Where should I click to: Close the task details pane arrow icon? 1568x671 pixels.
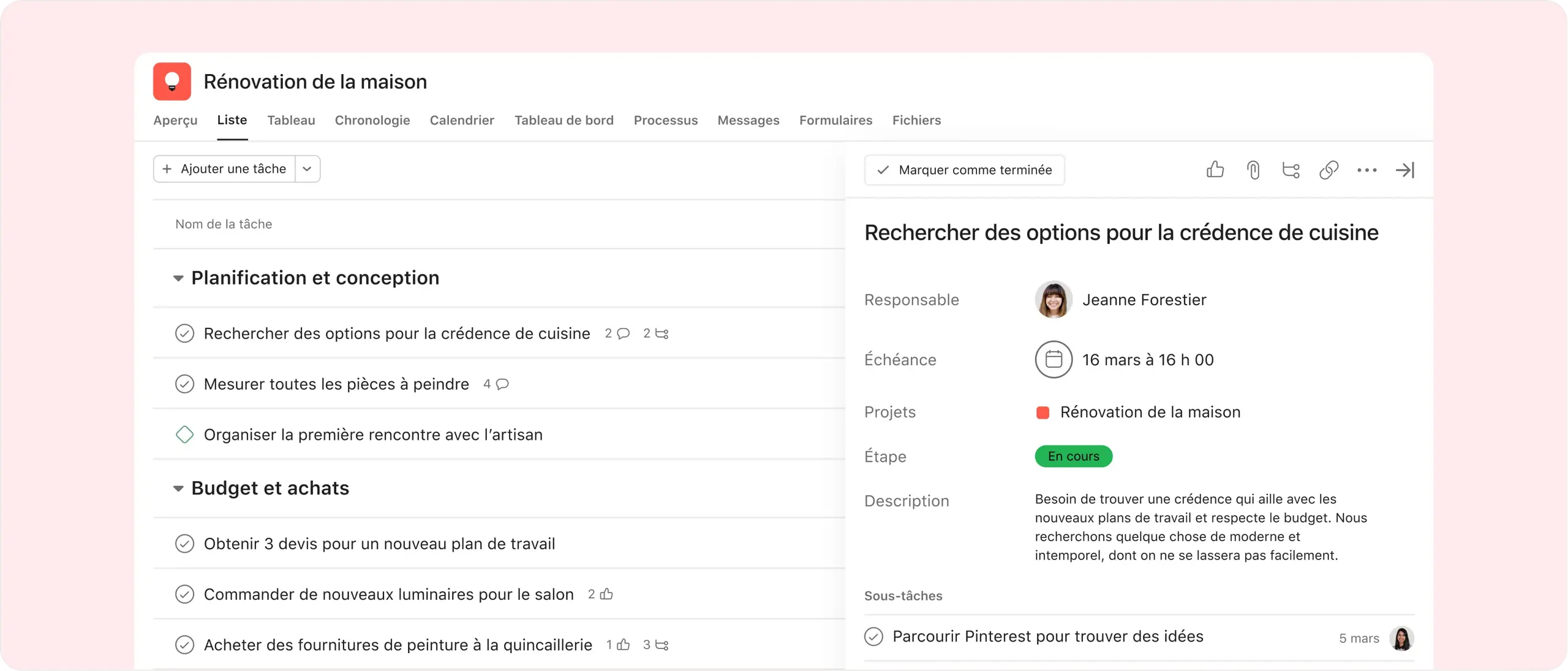(x=1404, y=170)
